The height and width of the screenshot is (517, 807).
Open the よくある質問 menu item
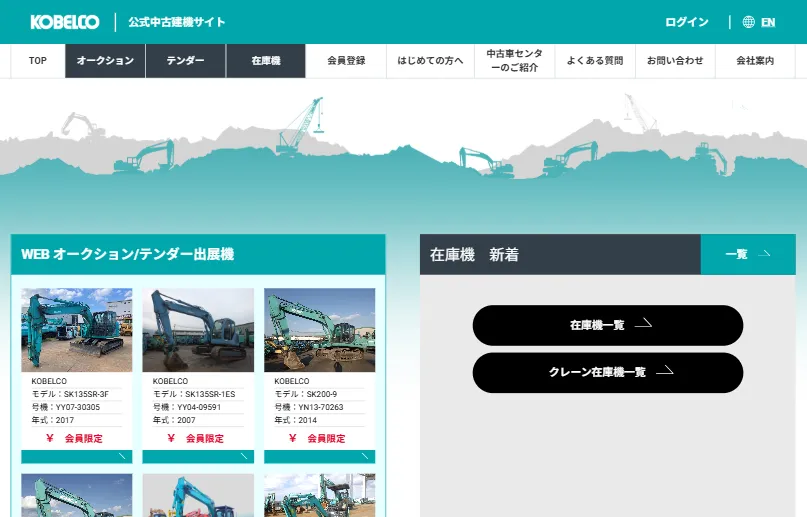coord(595,61)
